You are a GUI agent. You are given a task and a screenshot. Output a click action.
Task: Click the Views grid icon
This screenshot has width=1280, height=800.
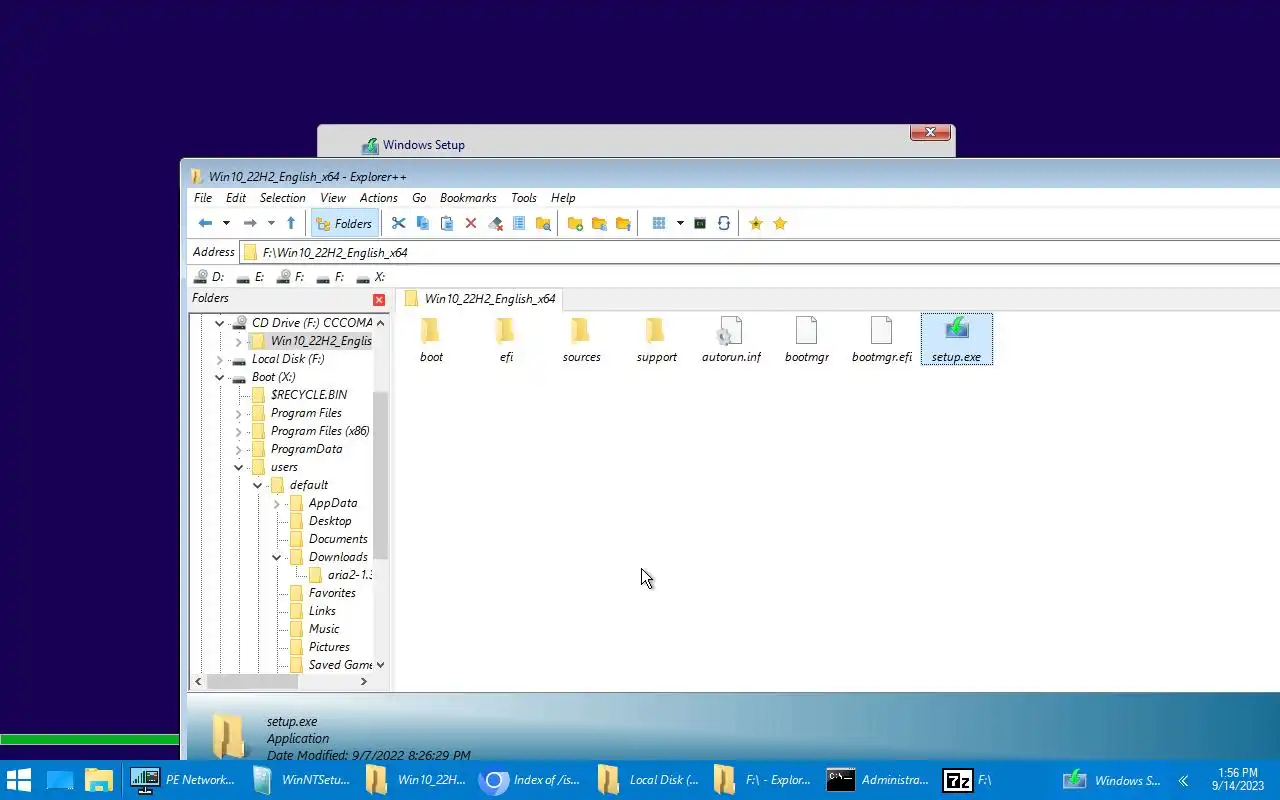(659, 223)
